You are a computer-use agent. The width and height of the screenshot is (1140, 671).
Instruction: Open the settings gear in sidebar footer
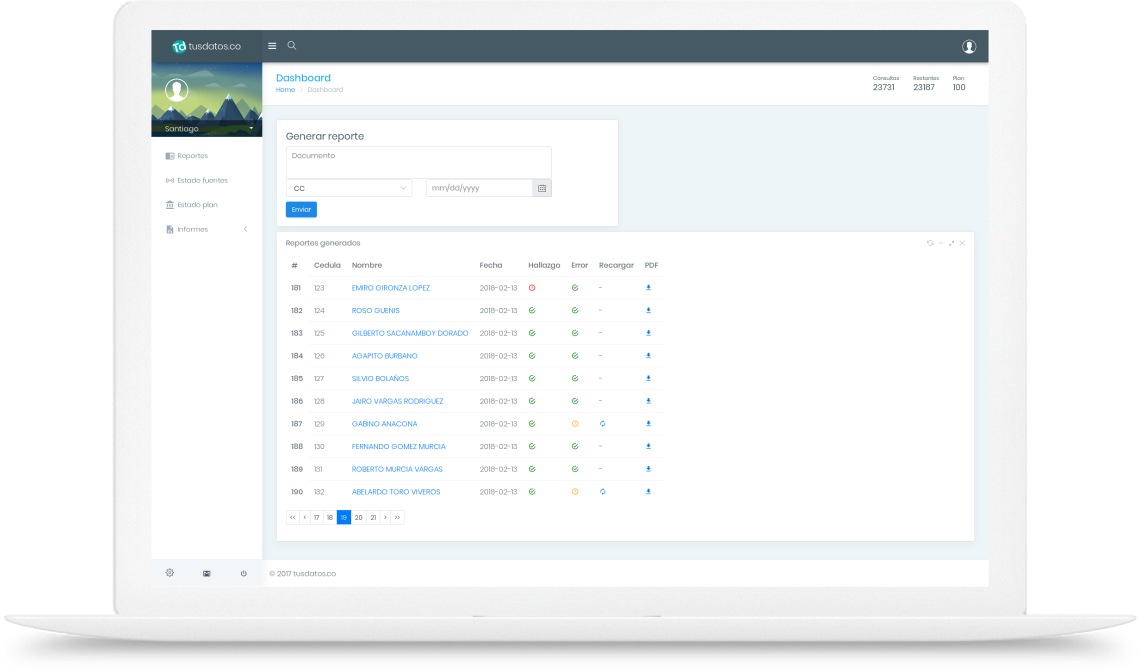click(x=169, y=573)
